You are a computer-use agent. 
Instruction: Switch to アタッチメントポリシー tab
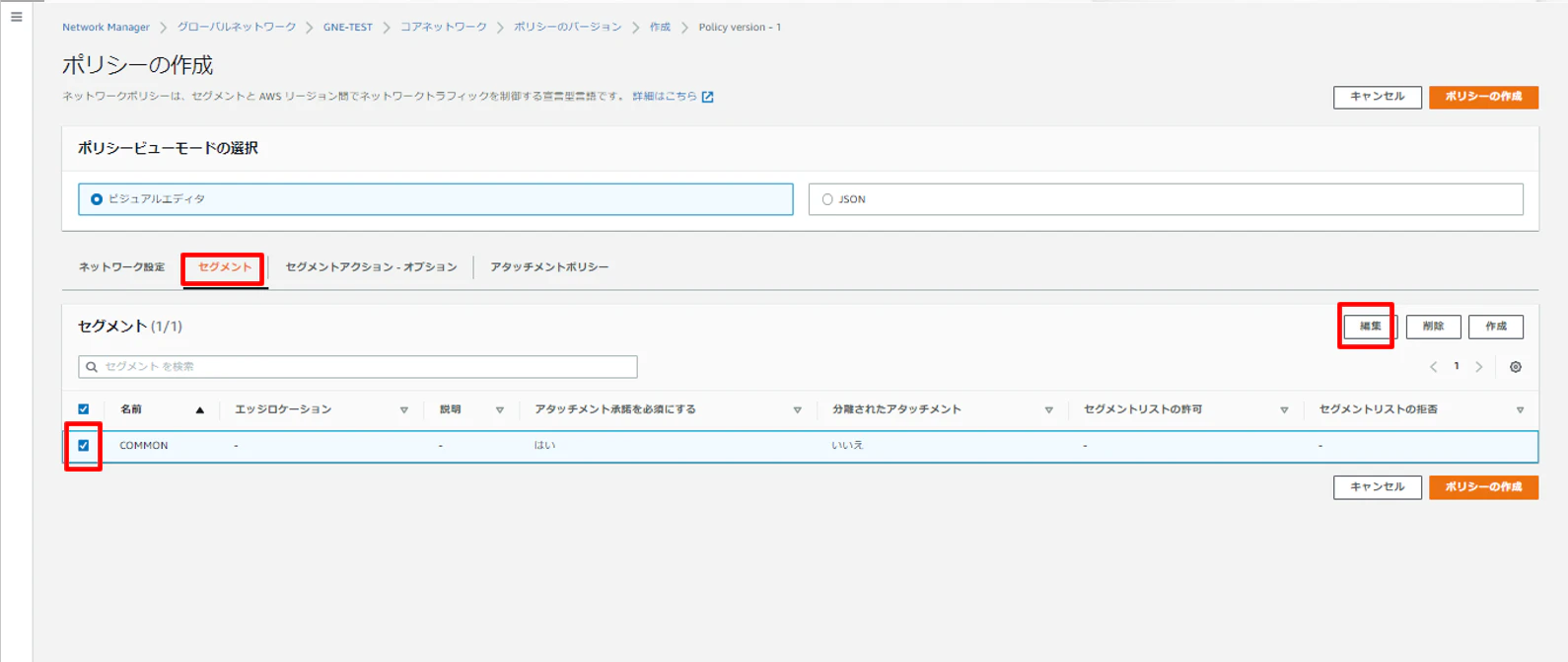(x=549, y=267)
